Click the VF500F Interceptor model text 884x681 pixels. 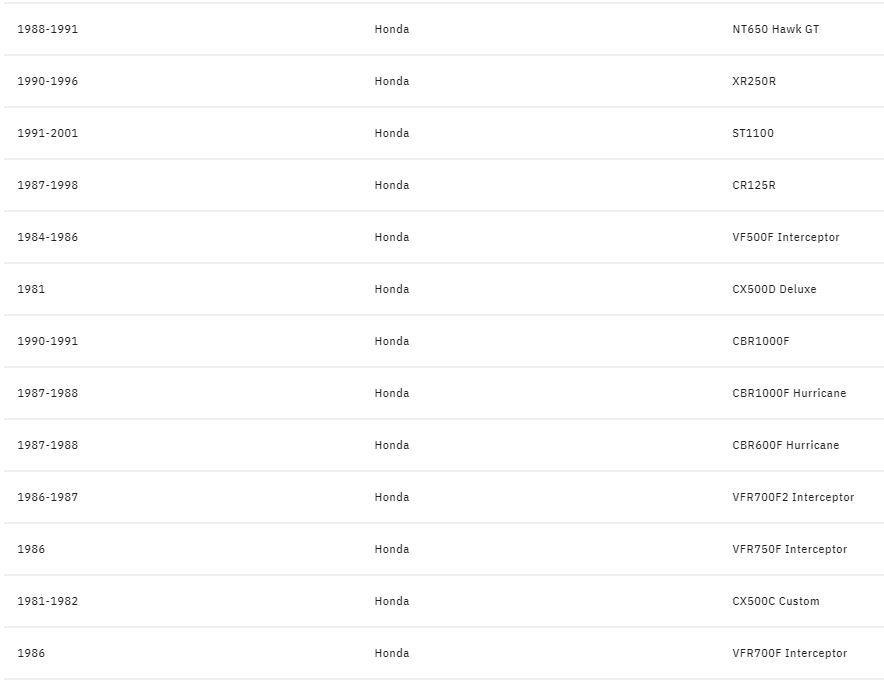(785, 238)
